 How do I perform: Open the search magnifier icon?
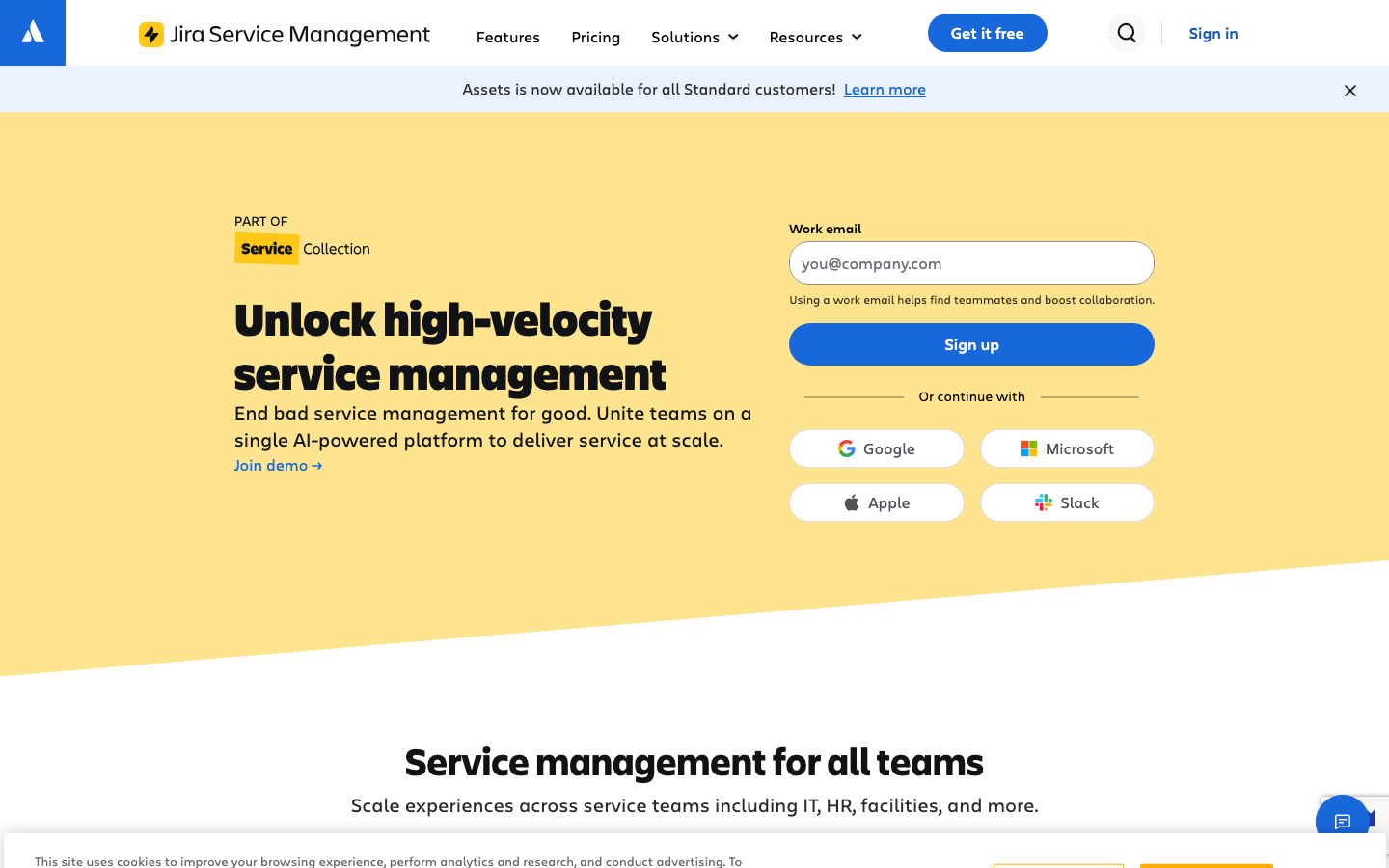(x=1127, y=33)
